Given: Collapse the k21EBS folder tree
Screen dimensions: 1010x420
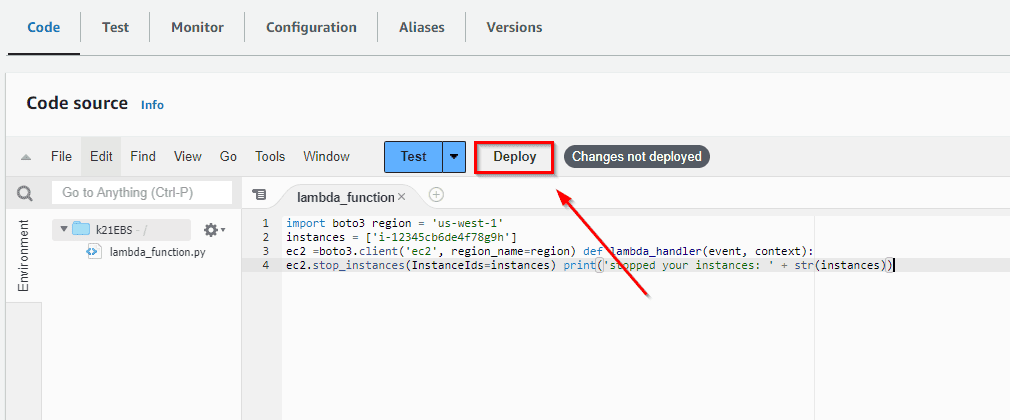Looking at the screenshot, I should tap(63, 229).
